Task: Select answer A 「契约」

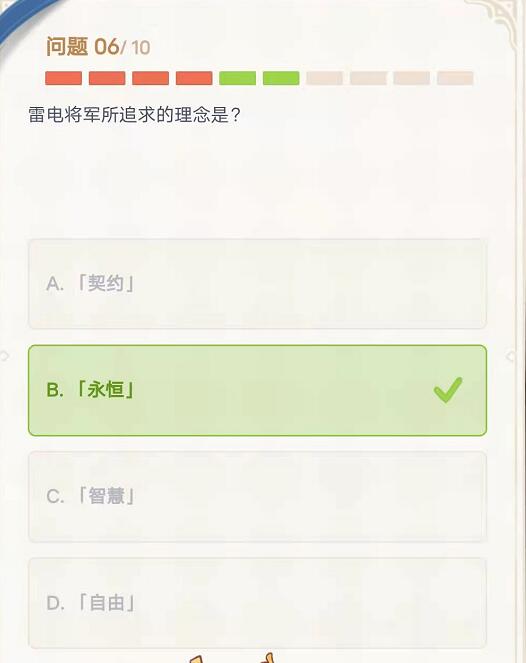Action: coord(257,284)
